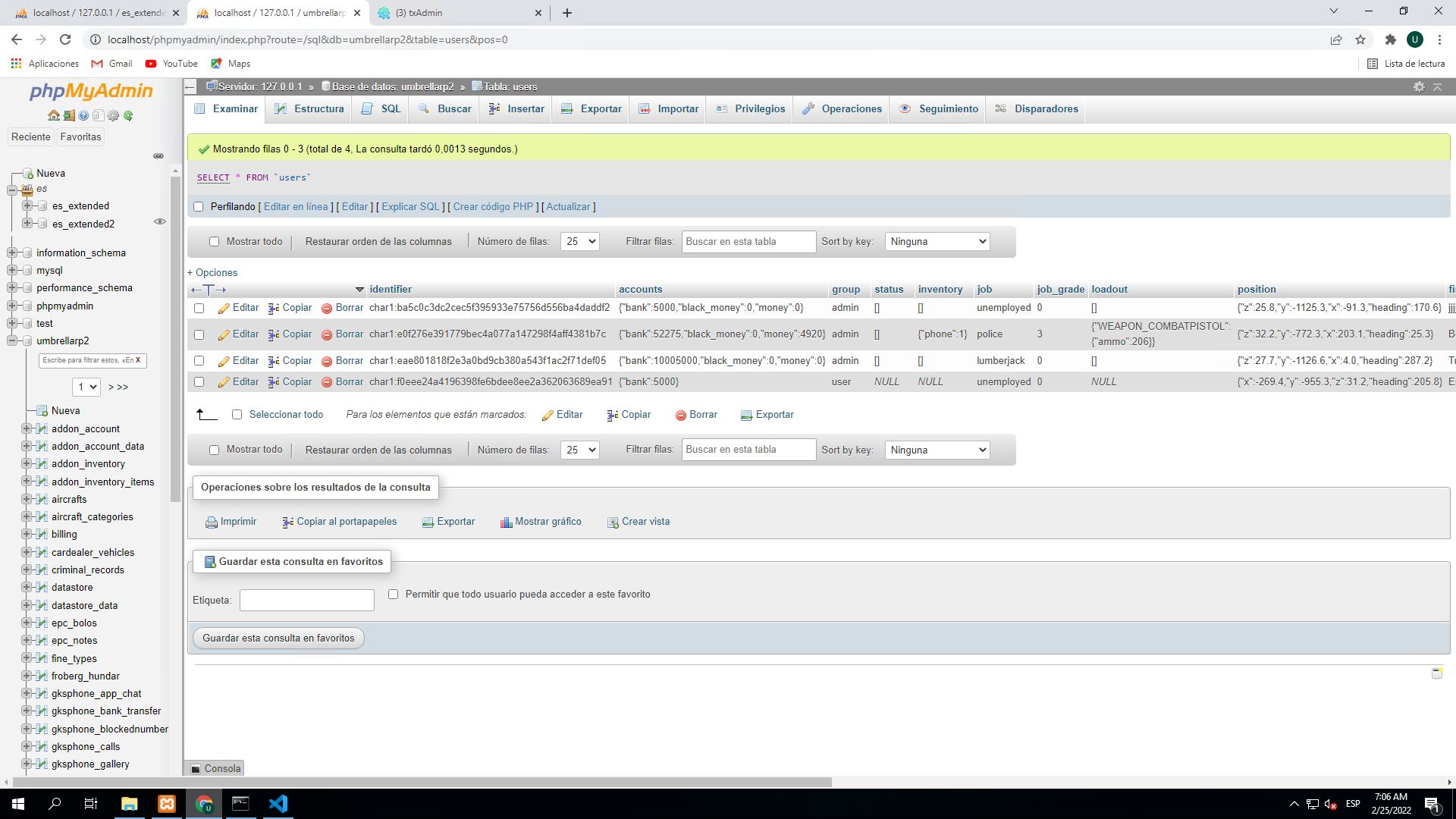Screen dimensions: 1456x819
Task: Enable Perfilando checkbox above the query
Action: (198, 206)
